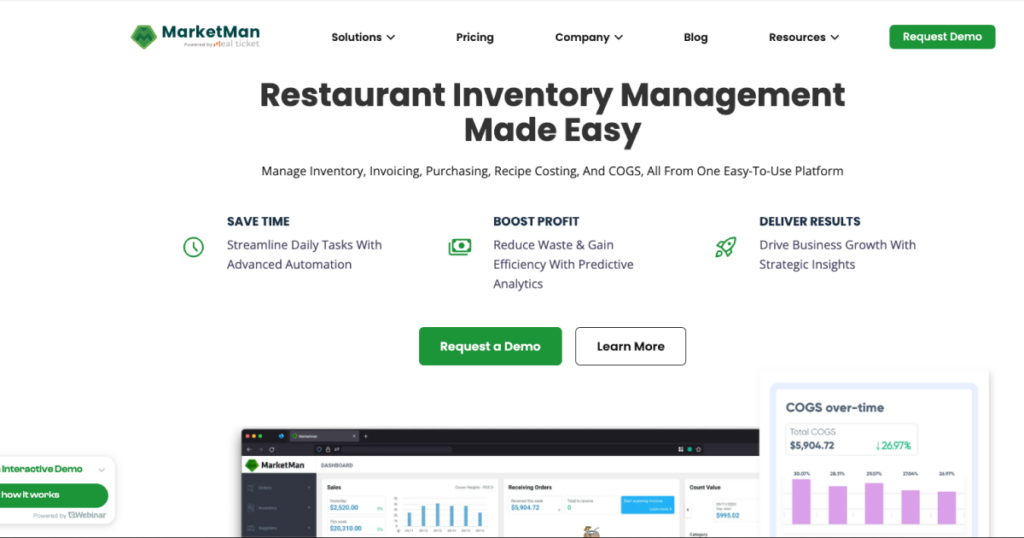Viewport: 1024px width, 538px height.
Task: Click the MarketMan logo in dashboard preview
Action: [x=274, y=465]
